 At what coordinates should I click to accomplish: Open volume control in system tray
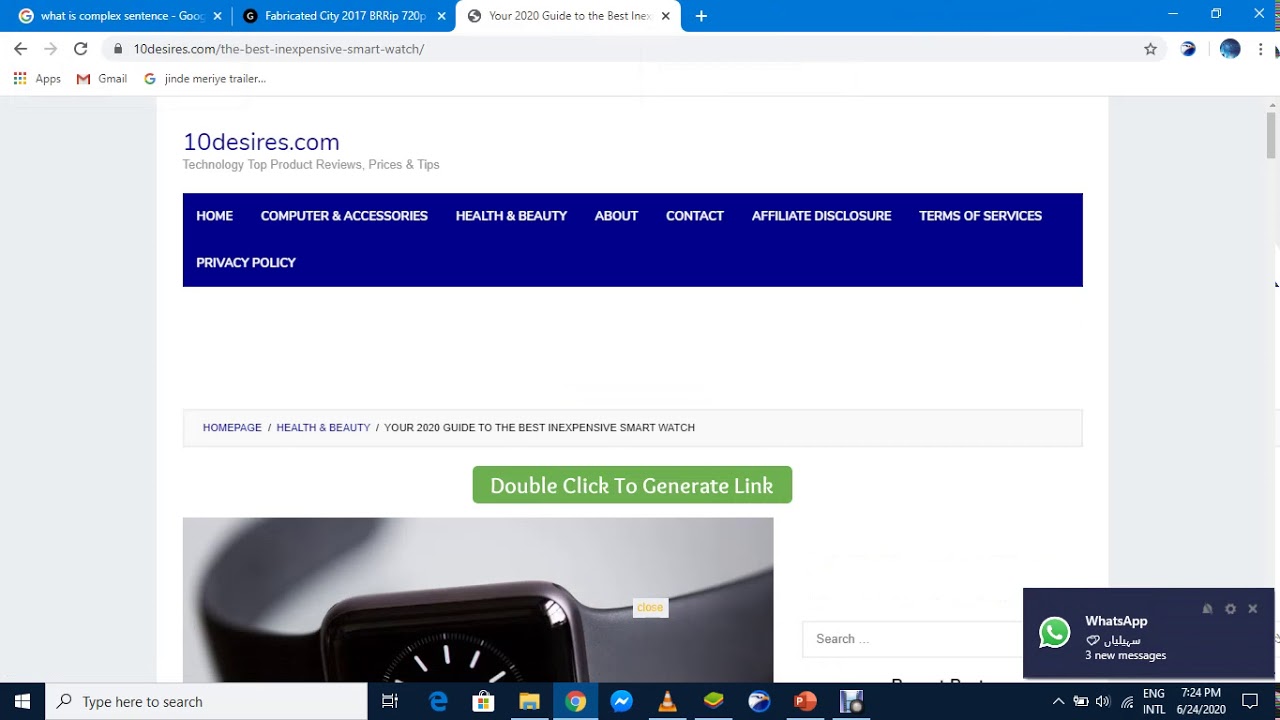point(1103,702)
